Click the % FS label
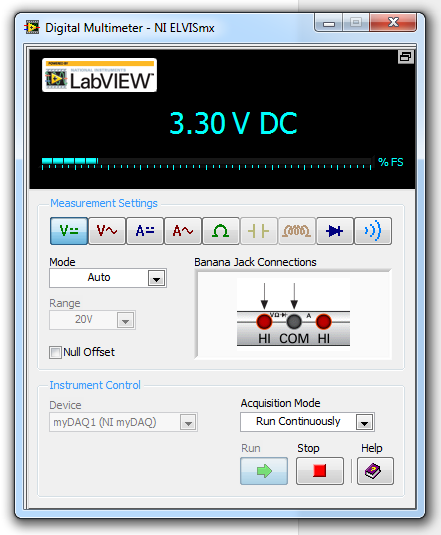This screenshot has width=441, height=535. click(391, 162)
